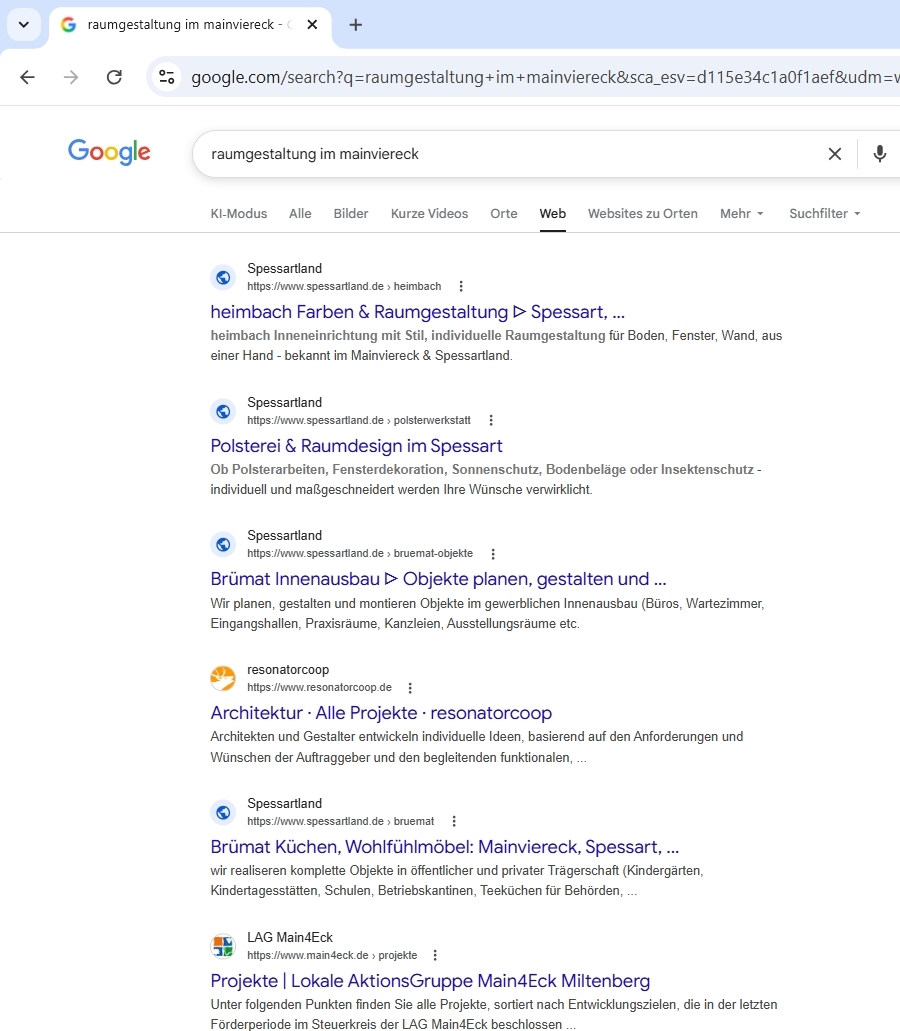
Task: Expand the Mehr dropdown
Action: (x=742, y=213)
